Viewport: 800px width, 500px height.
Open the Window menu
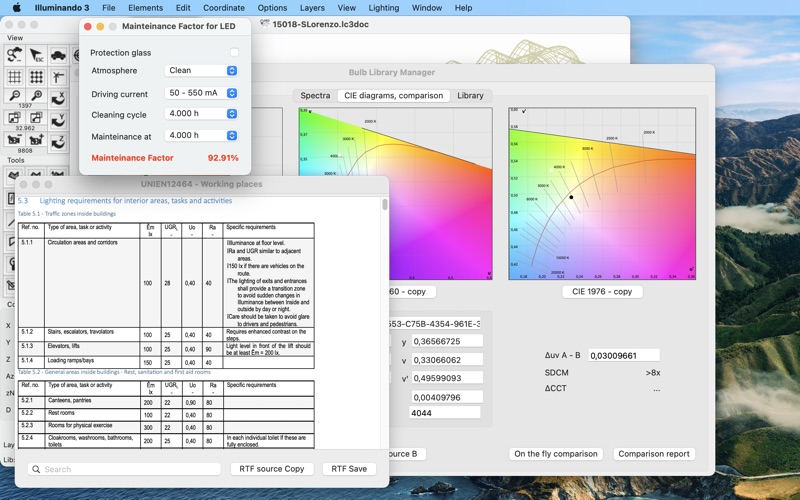pyautogui.click(x=427, y=8)
